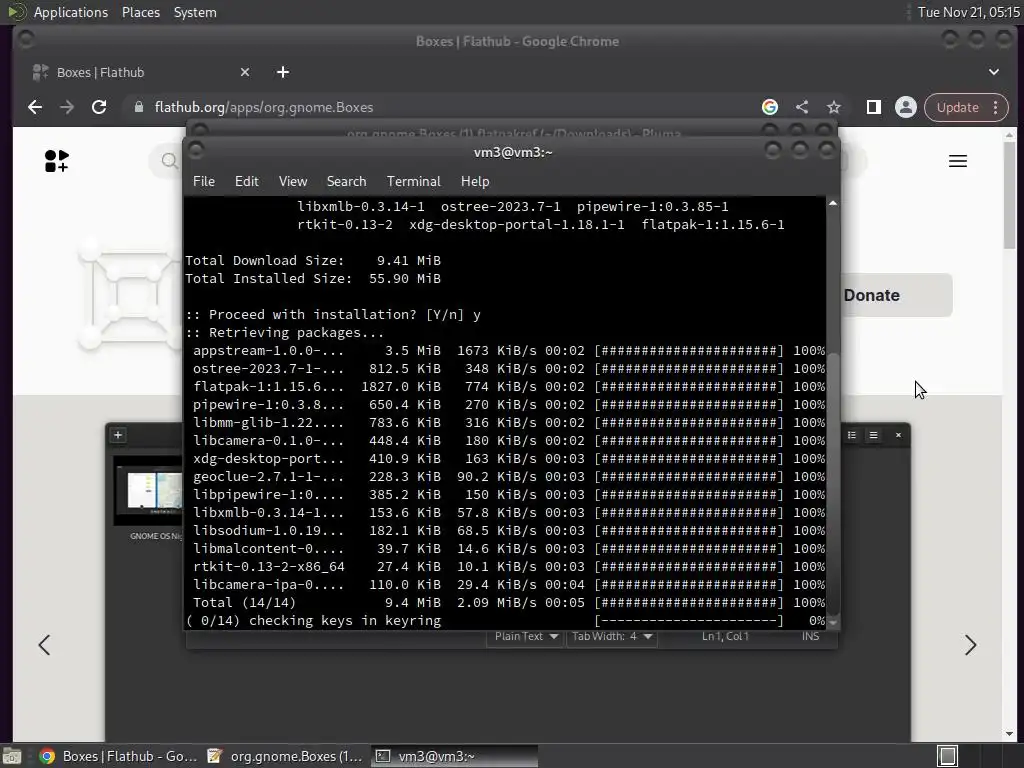
Task: Open a new Chrome tab
Action: coord(283,72)
